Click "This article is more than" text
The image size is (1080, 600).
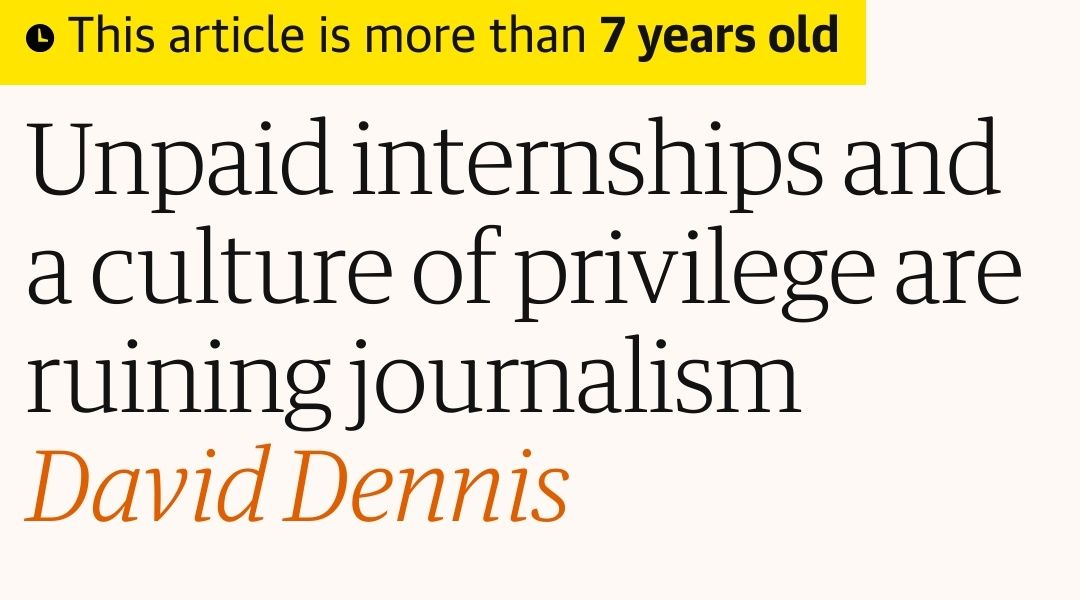coord(328,35)
